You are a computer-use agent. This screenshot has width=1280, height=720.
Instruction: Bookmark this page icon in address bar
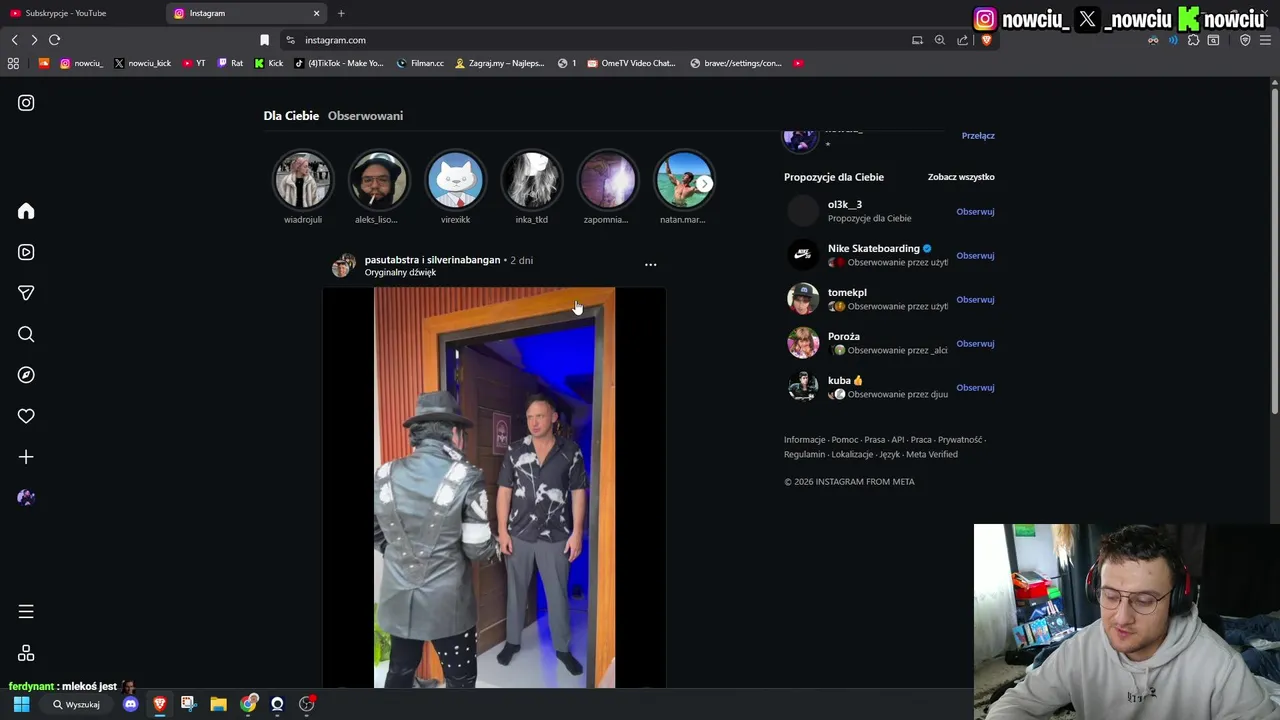coord(264,40)
